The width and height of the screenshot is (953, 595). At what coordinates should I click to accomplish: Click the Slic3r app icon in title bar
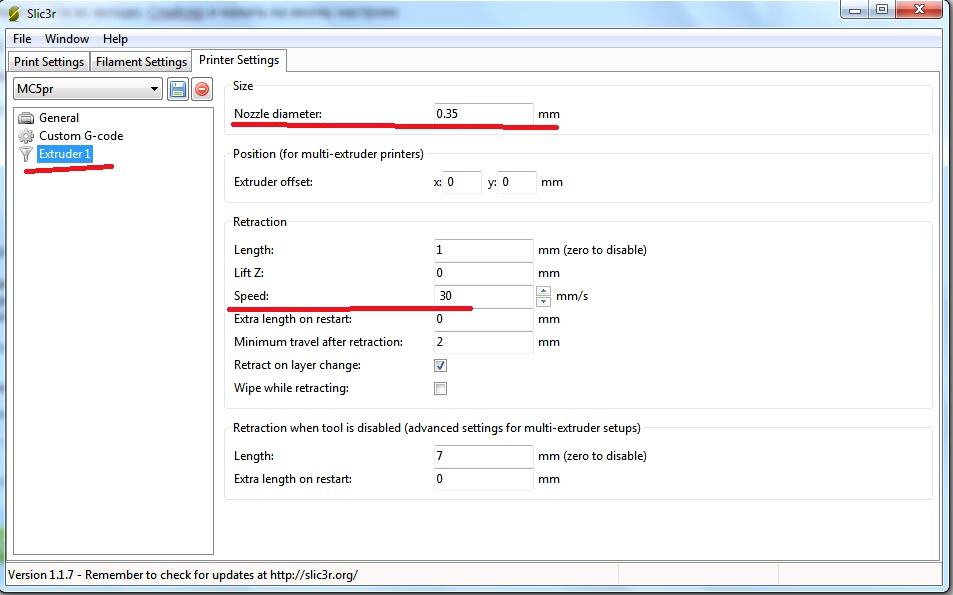coord(14,13)
